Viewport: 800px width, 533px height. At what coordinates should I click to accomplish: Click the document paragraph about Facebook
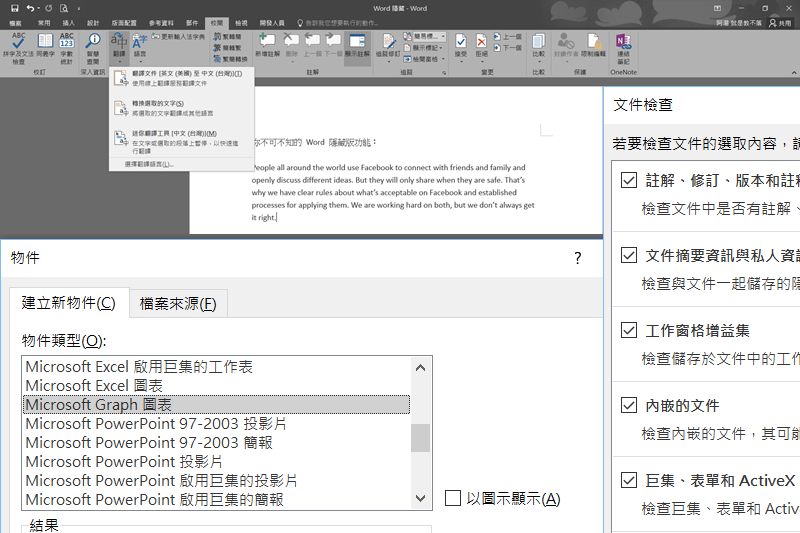[393, 192]
